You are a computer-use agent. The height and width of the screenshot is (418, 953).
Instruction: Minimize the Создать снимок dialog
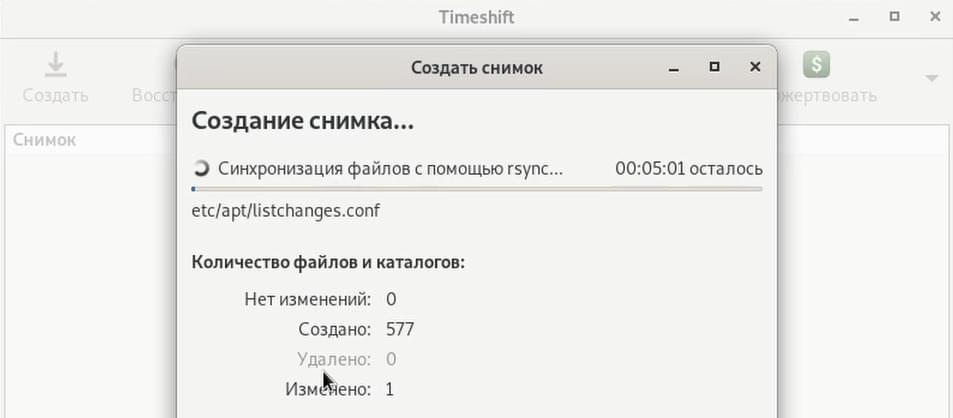click(x=673, y=68)
